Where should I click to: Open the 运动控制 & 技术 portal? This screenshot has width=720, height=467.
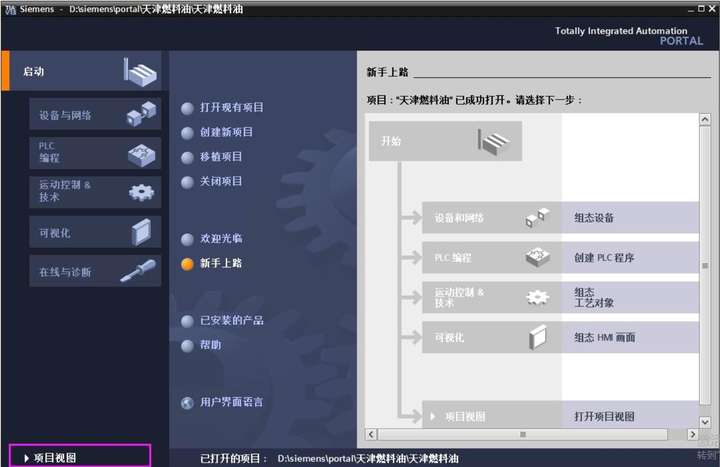pos(95,192)
